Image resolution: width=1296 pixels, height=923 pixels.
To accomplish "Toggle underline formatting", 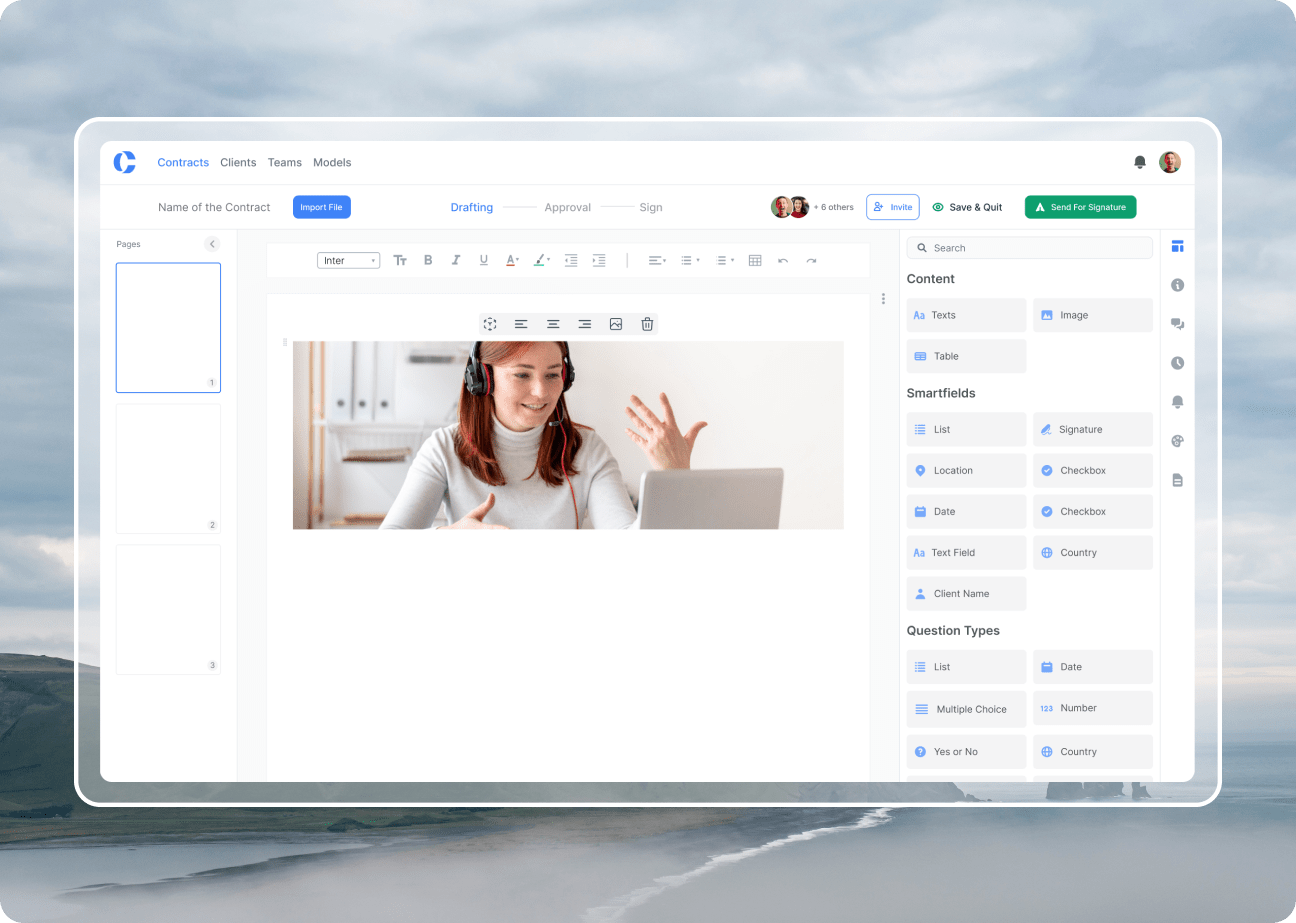I will [484, 260].
